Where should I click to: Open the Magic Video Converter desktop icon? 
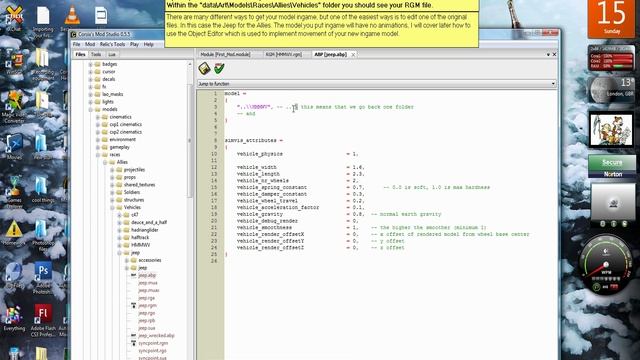(x=14, y=107)
